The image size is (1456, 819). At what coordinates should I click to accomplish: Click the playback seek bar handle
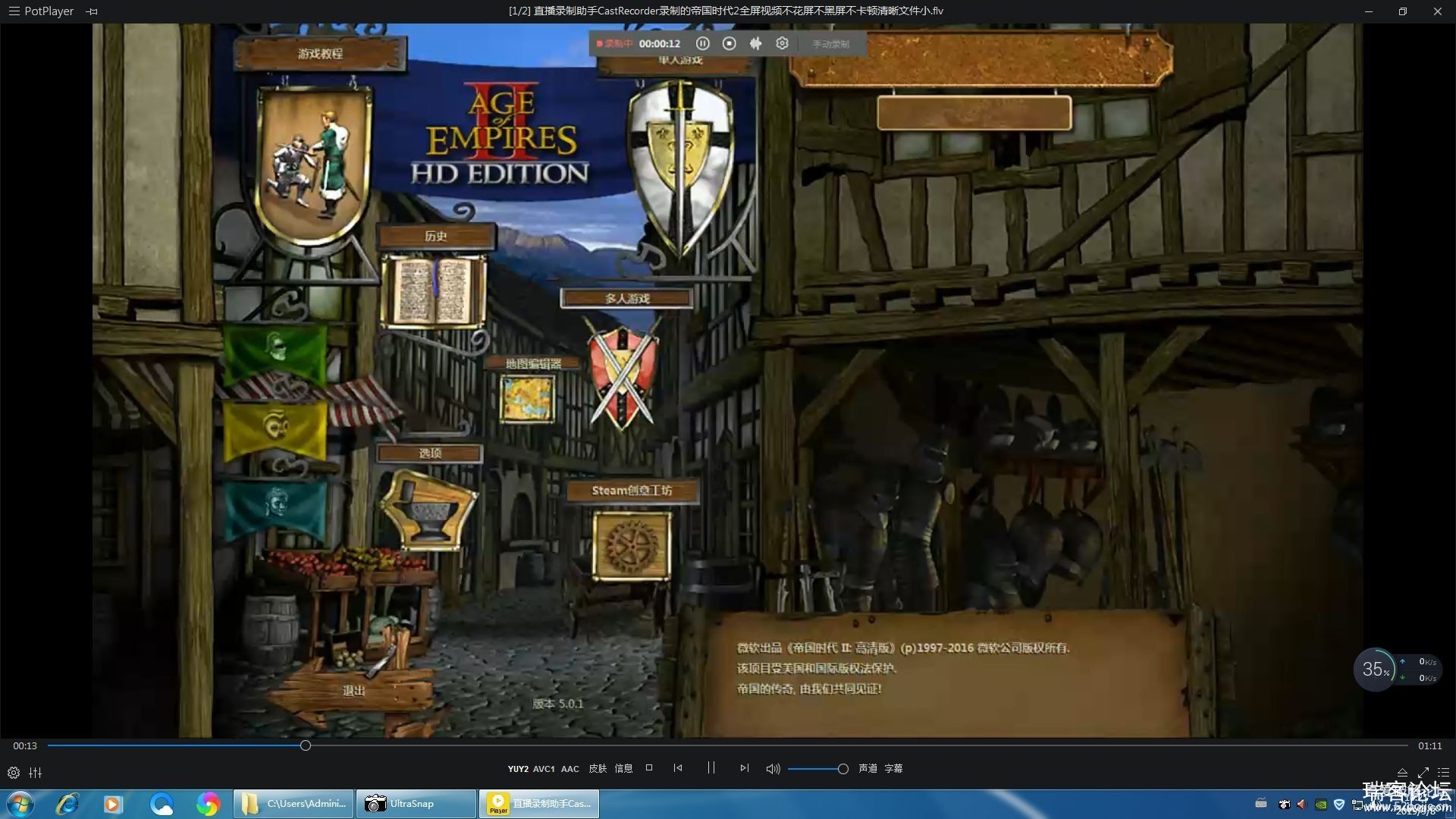tap(306, 746)
